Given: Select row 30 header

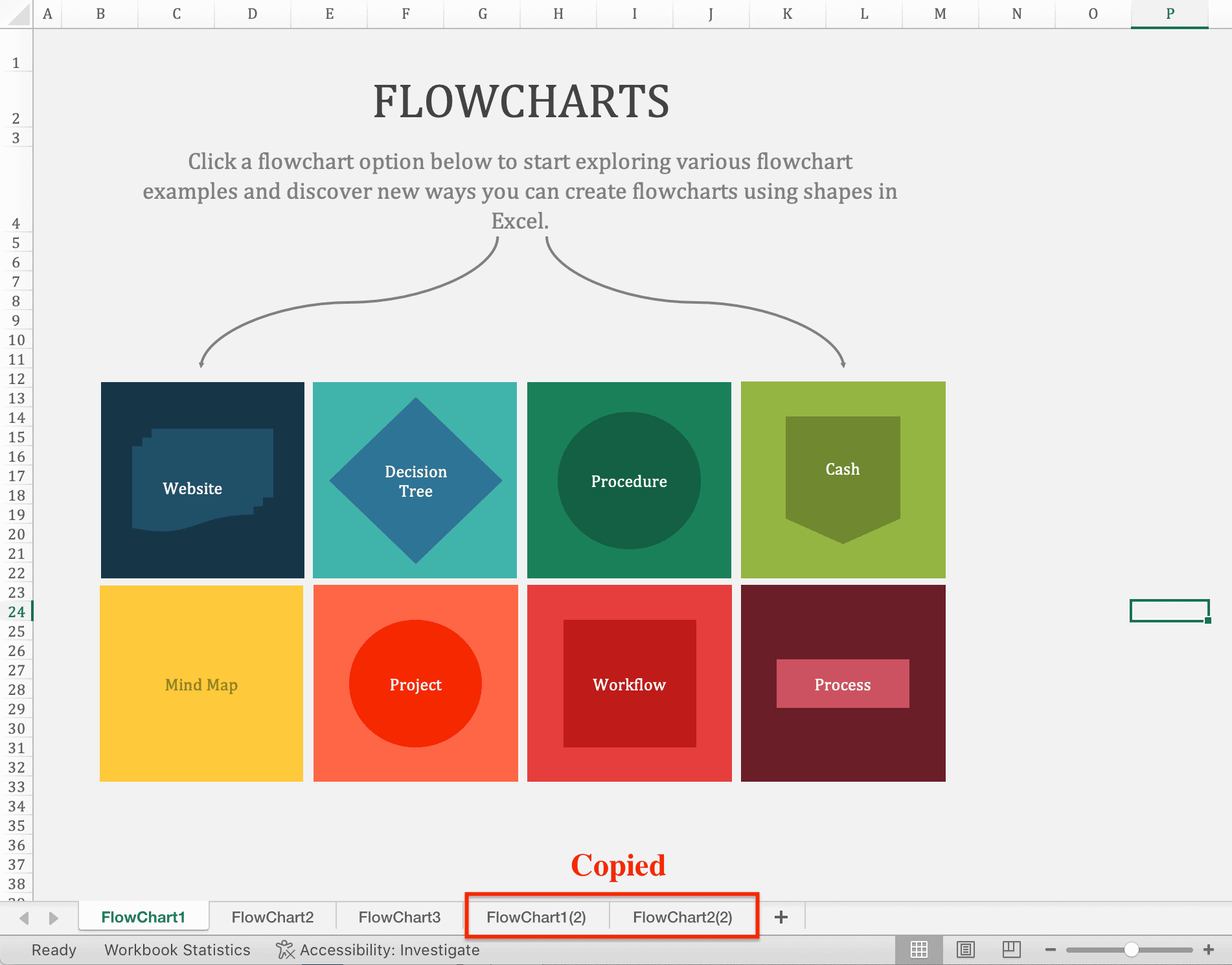Looking at the screenshot, I should [16, 729].
